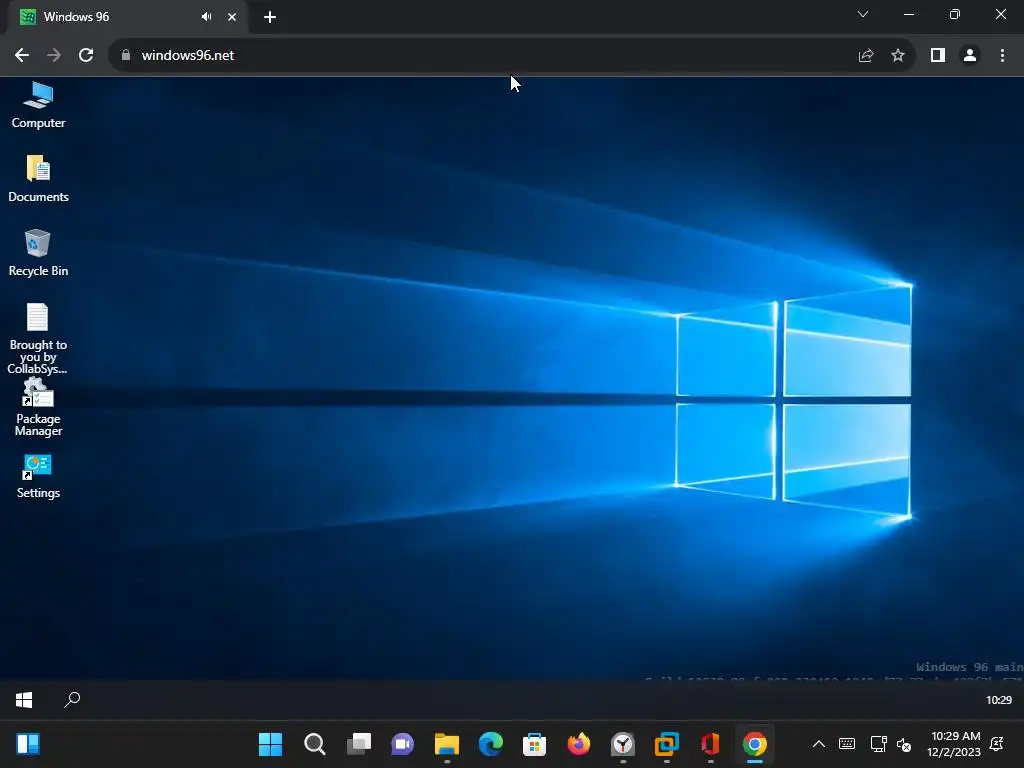Launch Firefox from the taskbar
This screenshot has height=768, width=1024.
pyautogui.click(x=579, y=744)
